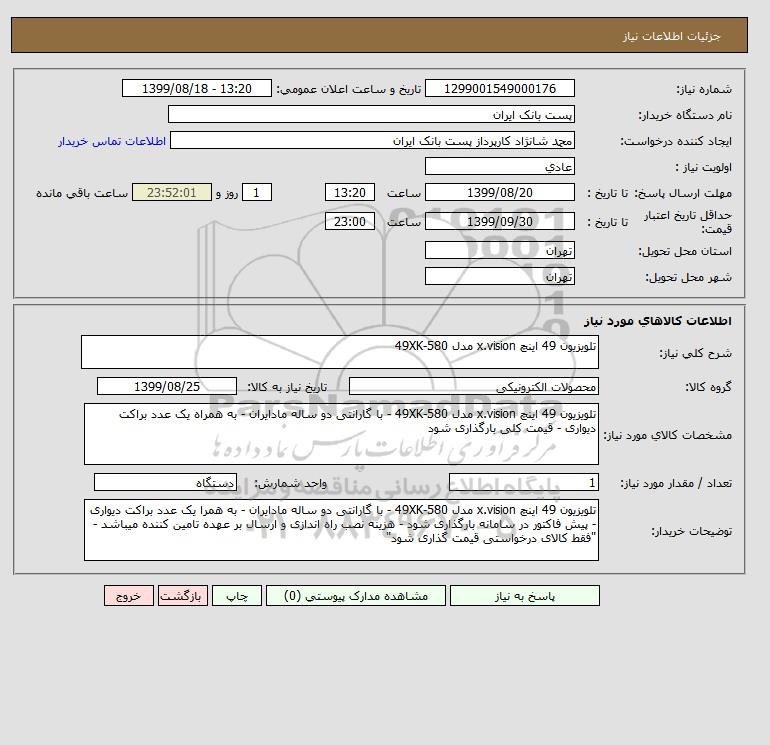Click the خروج exit button
The image size is (770, 745).
click(129, 596)
